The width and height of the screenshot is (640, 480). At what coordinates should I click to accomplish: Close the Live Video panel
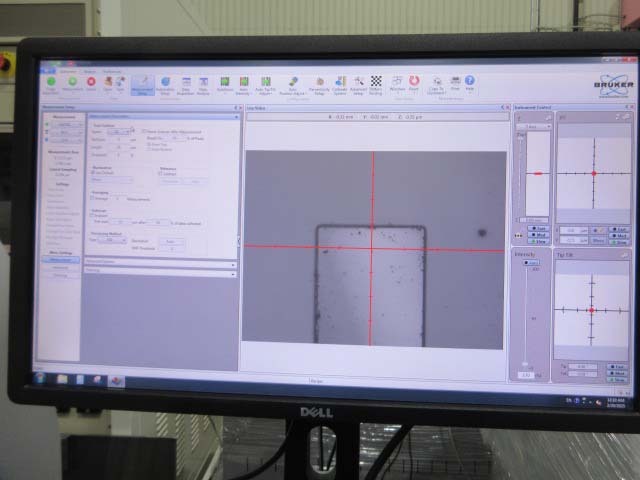tap(508, 107)
